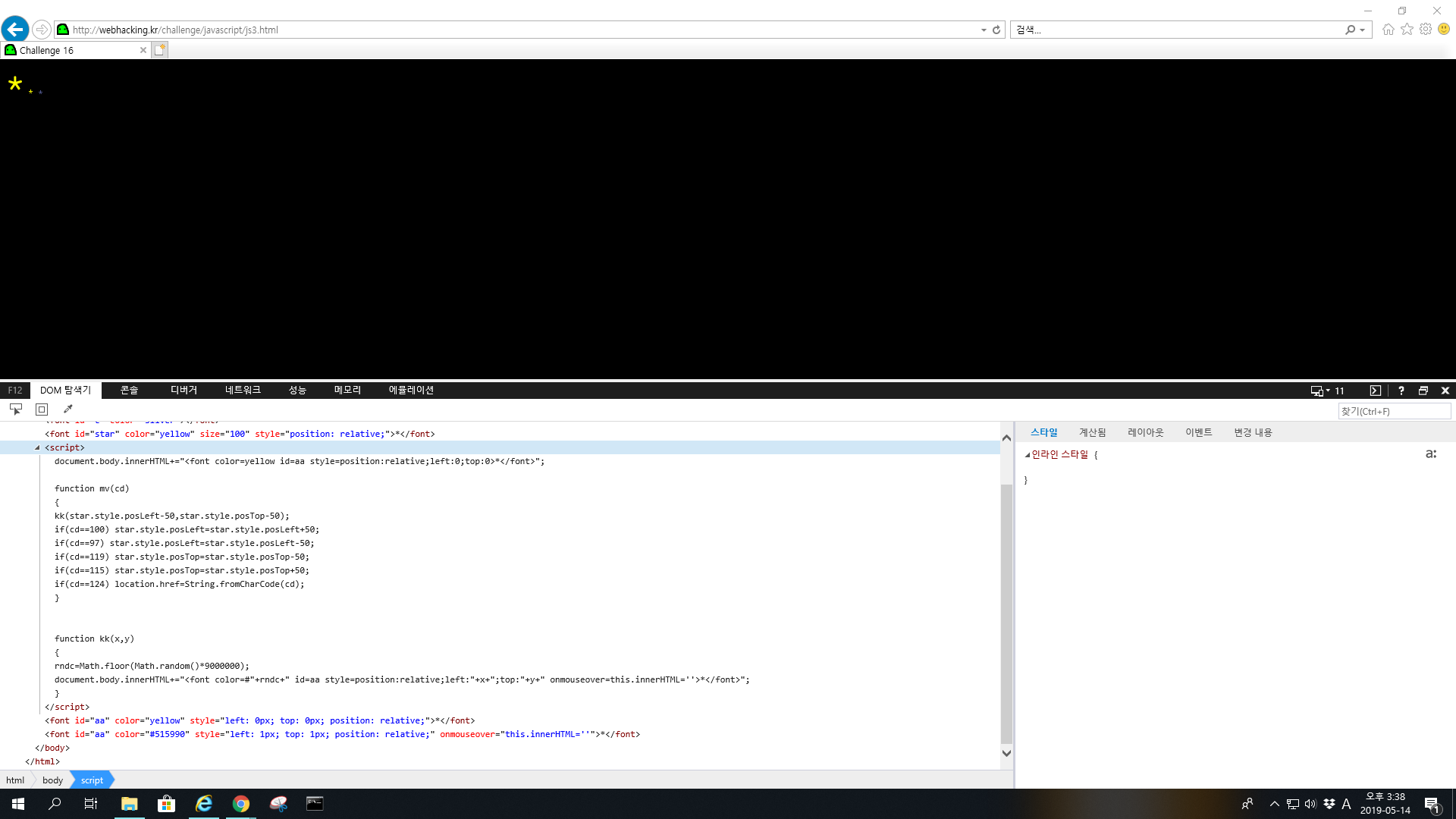Open the Windows Start menu
1456x819 pixels.
pos(18,804)
